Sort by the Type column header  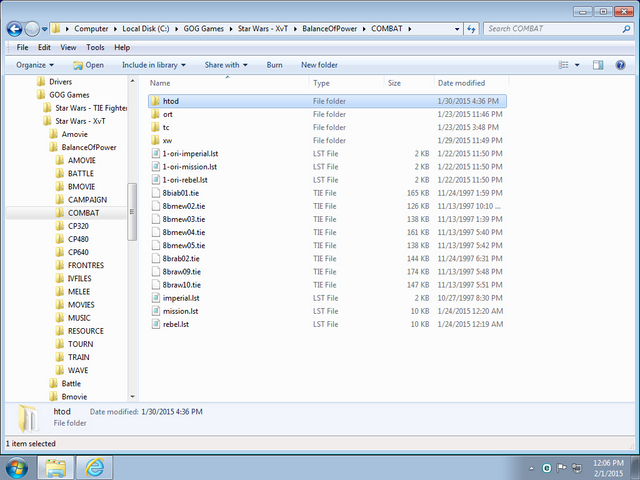(x=321, y=83)
